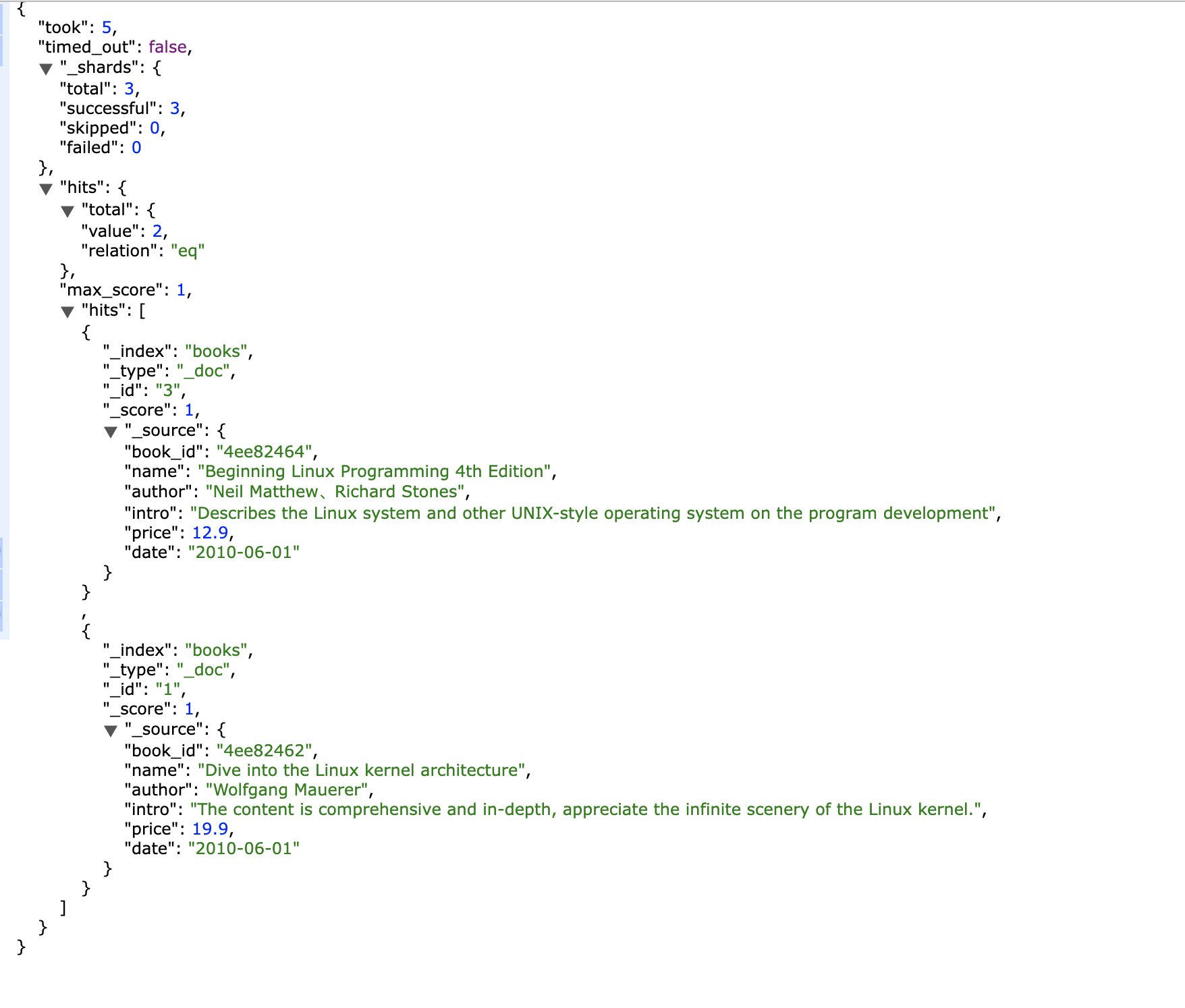The height and width of the screenshot is (1008, 1185).
Task: Click "_type": "_doc" of document id 1
Action: tap(169, 670)
